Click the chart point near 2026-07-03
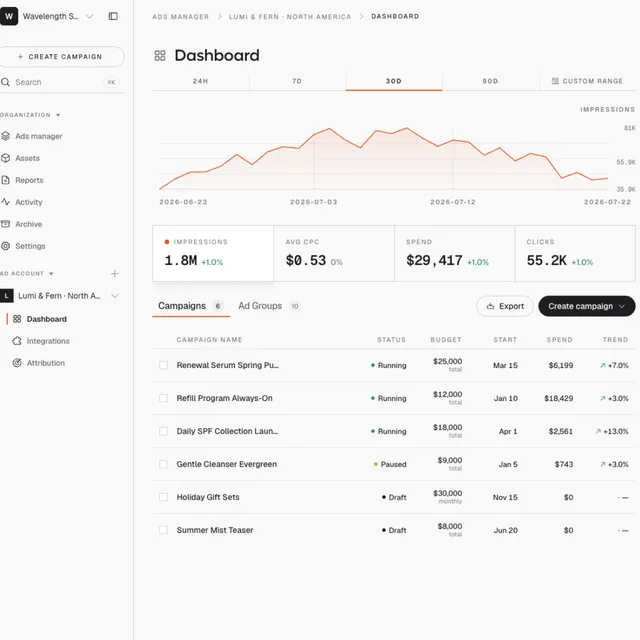The height and width of the screenshot is (640, 640). click(x=314, y=134)
